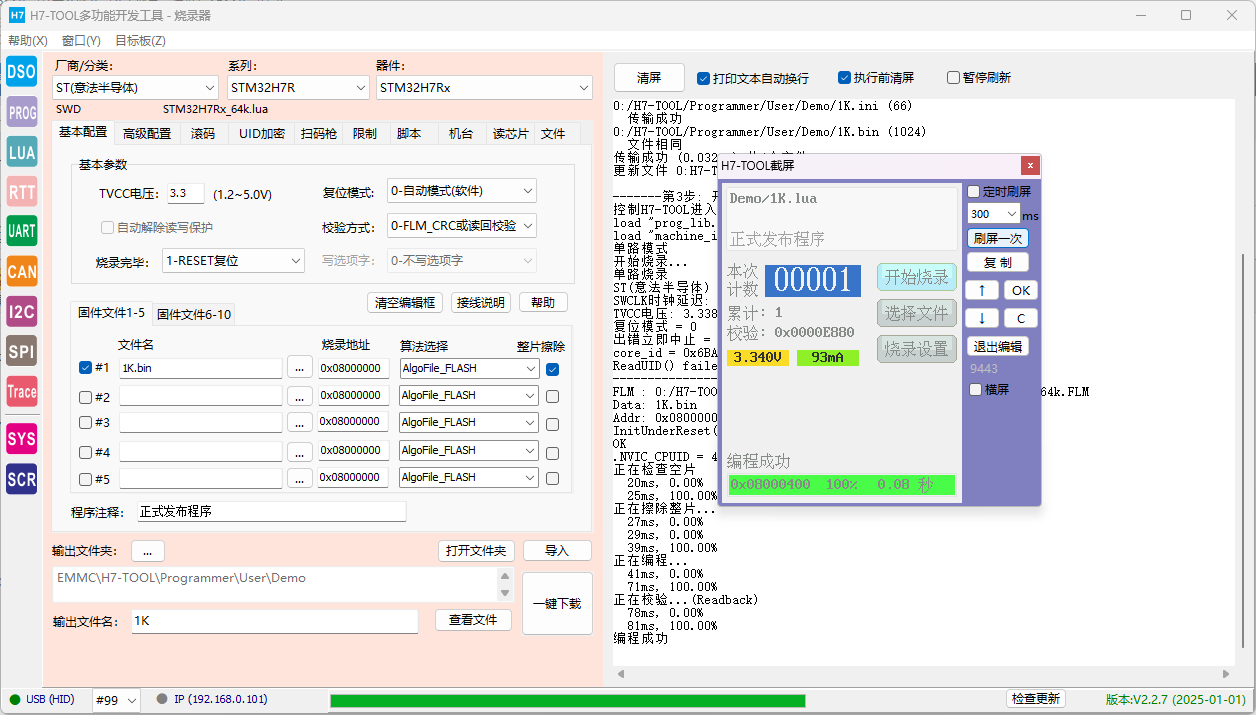Toggle 执行前清屏 checkbox
Image resolution: width=1256 pixels, height=715 pixels.
pos(844,78)
